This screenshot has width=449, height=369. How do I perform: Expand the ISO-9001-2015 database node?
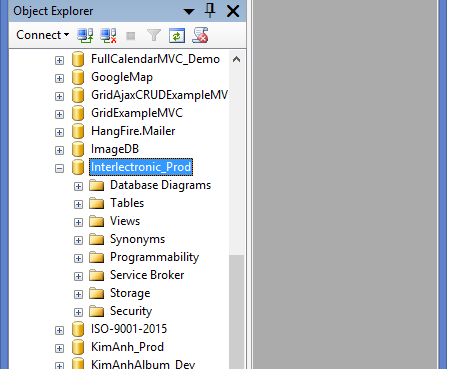point(59,330)
